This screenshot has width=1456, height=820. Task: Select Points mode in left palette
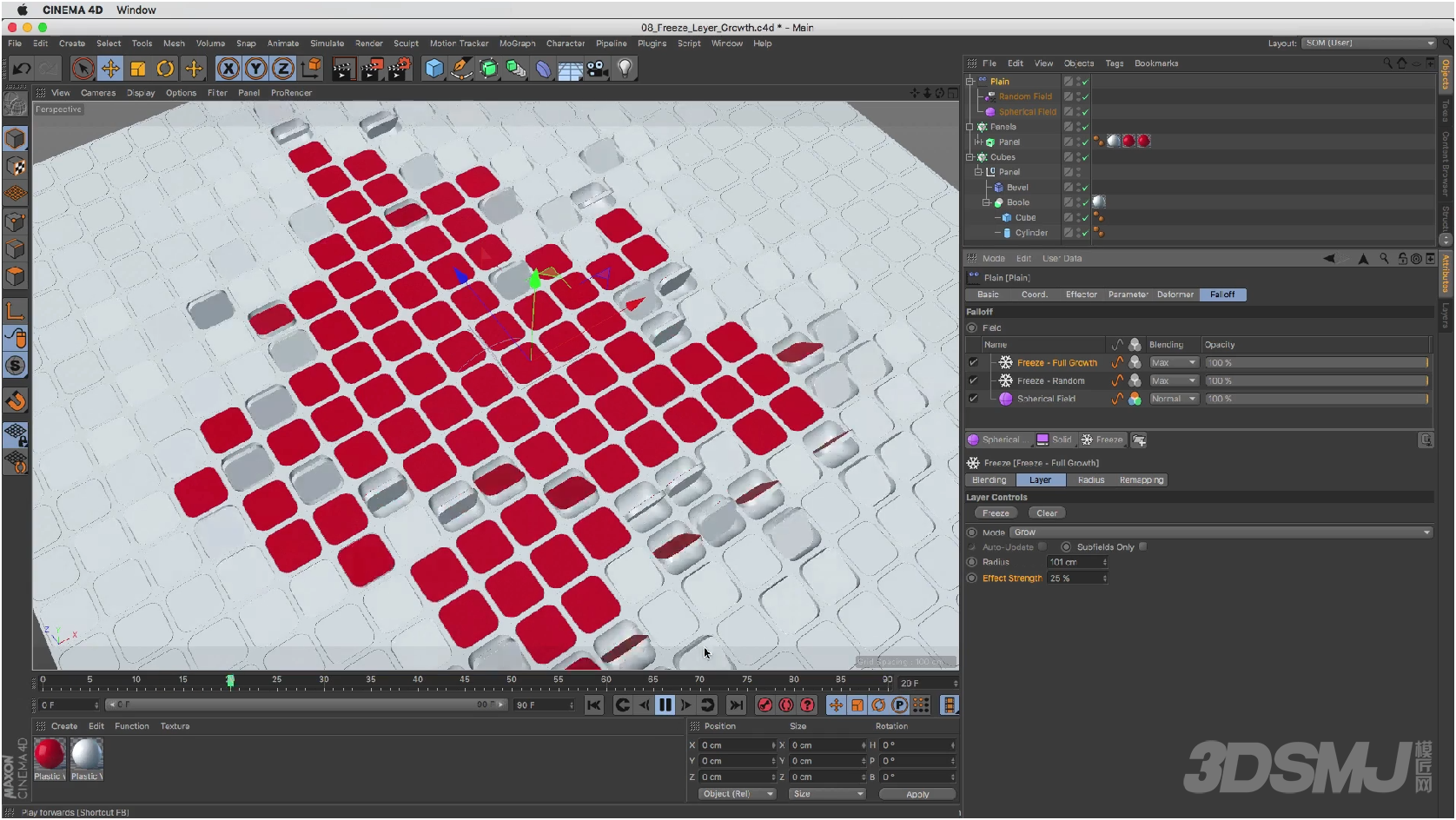(16, 222)
